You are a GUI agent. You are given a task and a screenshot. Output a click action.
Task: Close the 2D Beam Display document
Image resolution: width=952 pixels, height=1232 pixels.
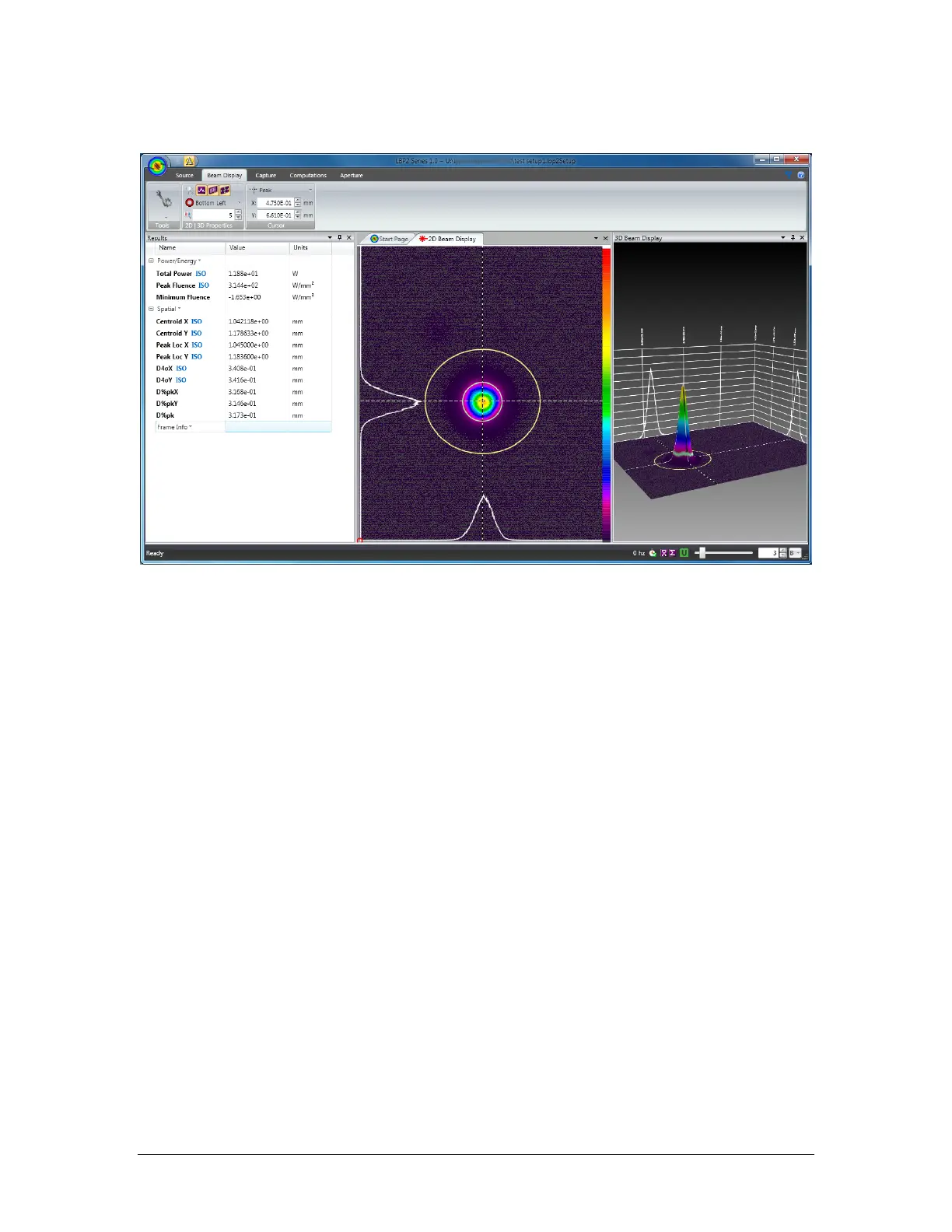[x=605, y=239]
